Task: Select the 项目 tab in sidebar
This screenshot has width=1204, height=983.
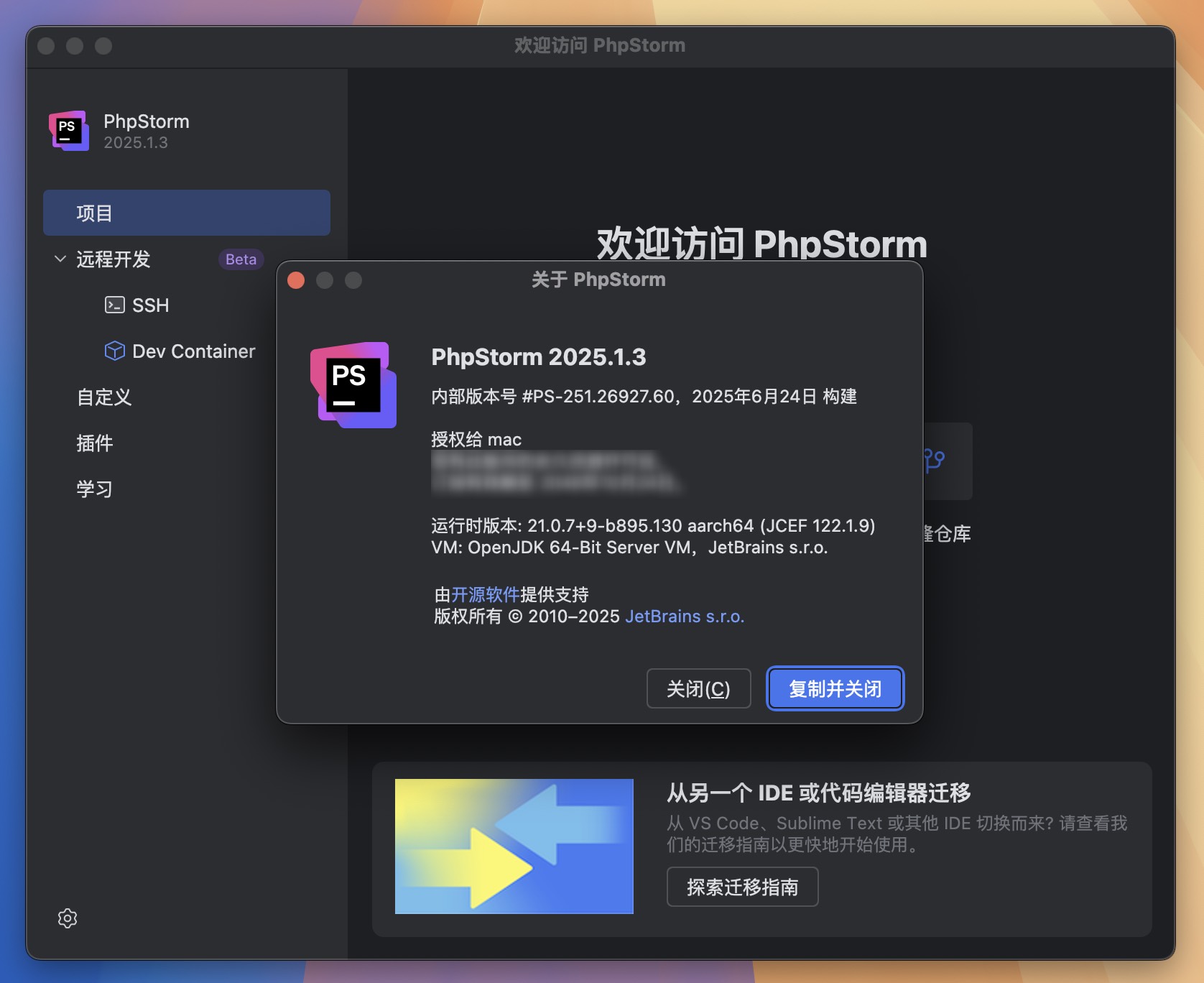Action: (187, 213)
